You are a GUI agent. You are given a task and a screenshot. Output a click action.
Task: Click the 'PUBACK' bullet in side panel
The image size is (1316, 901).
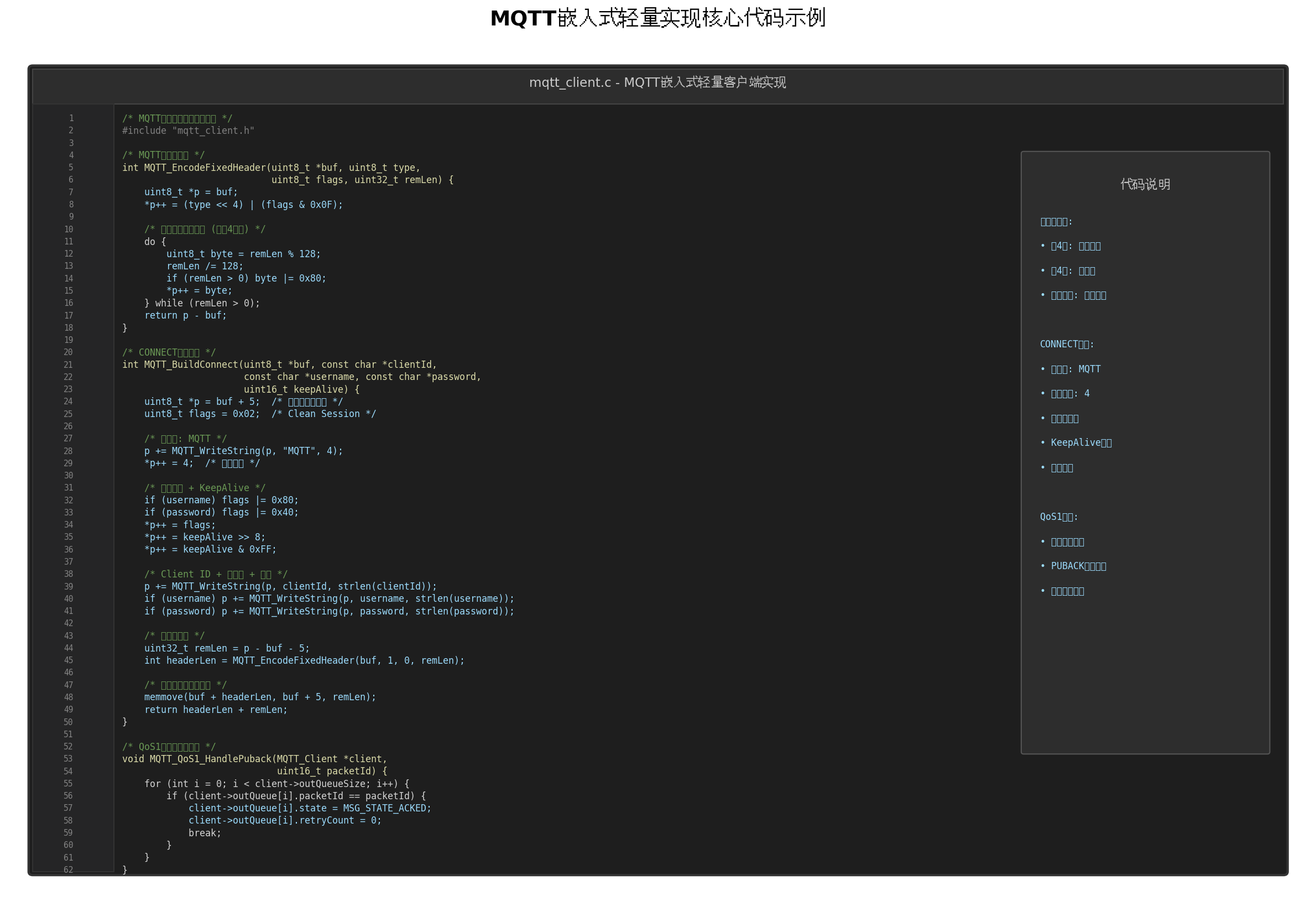pos(1073,566)
